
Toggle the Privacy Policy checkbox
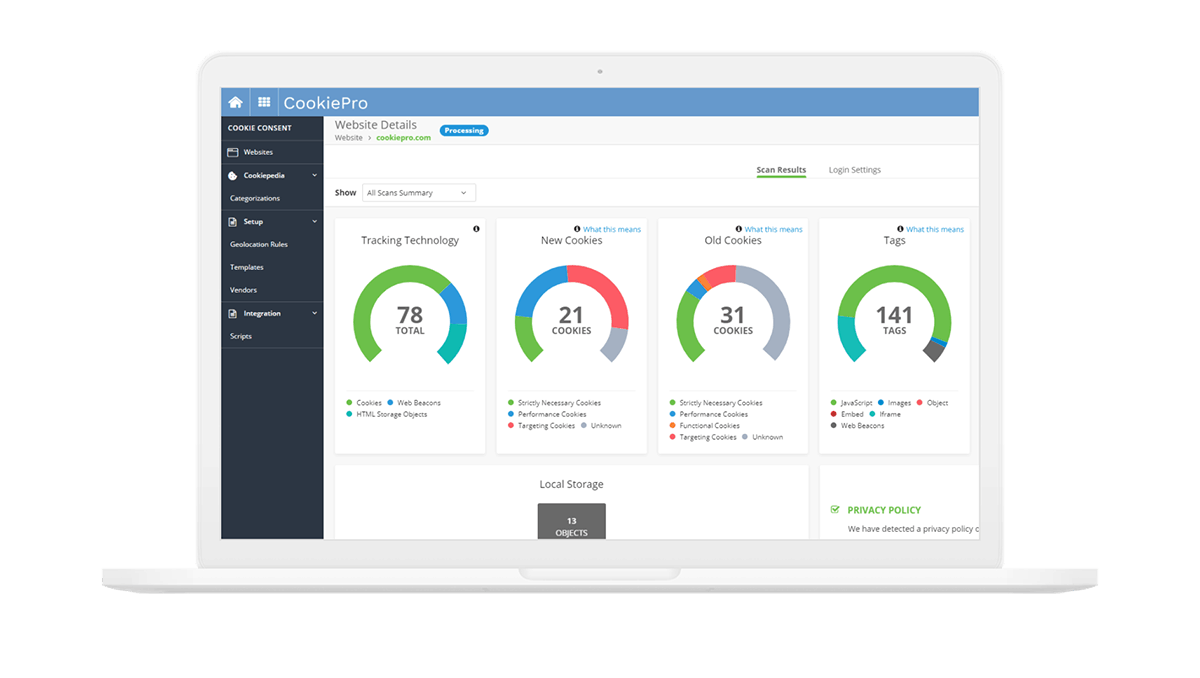[x=835, y=509]
